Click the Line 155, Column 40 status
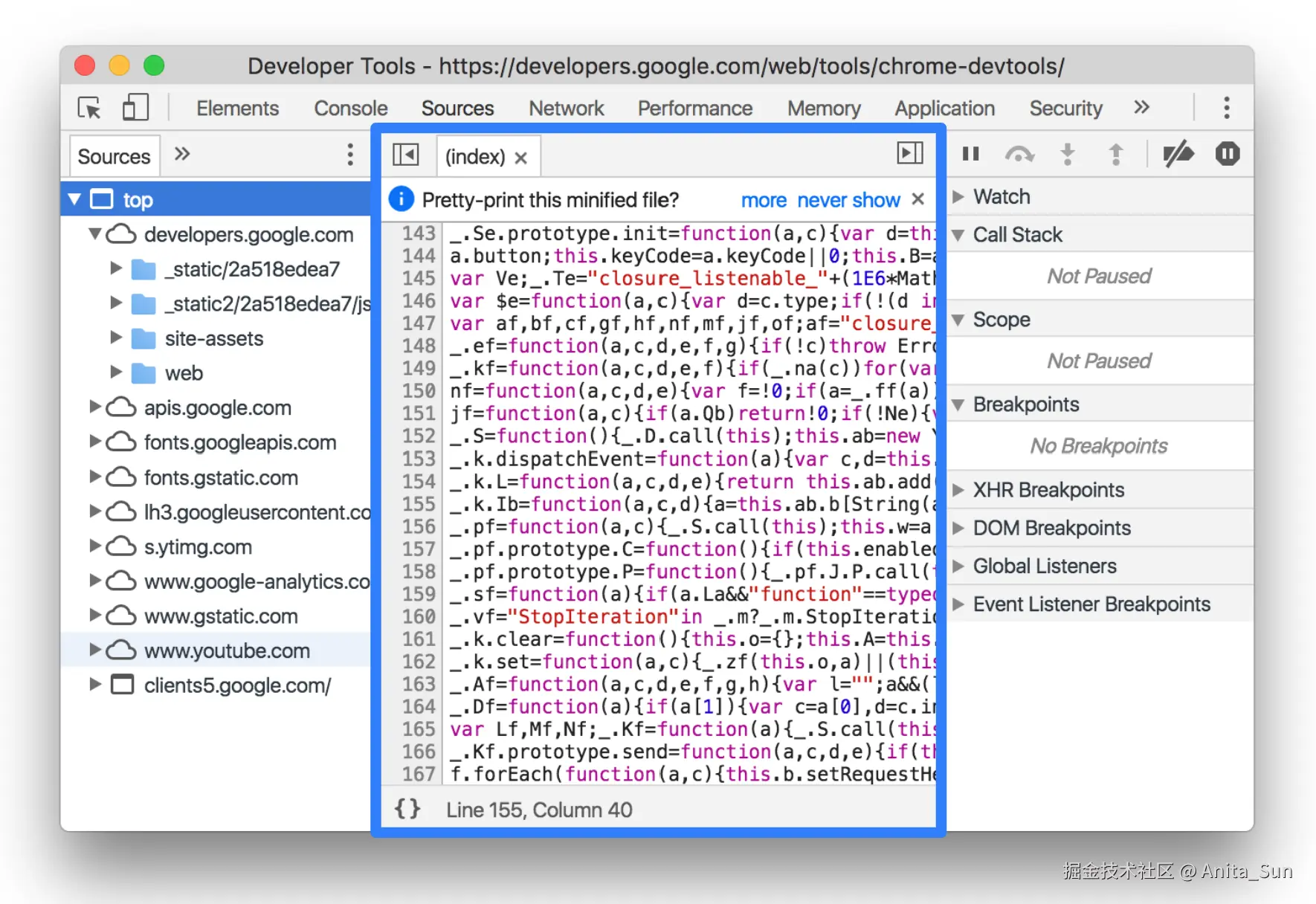The height and width of the screenshot is (904, 1316). 539,810
